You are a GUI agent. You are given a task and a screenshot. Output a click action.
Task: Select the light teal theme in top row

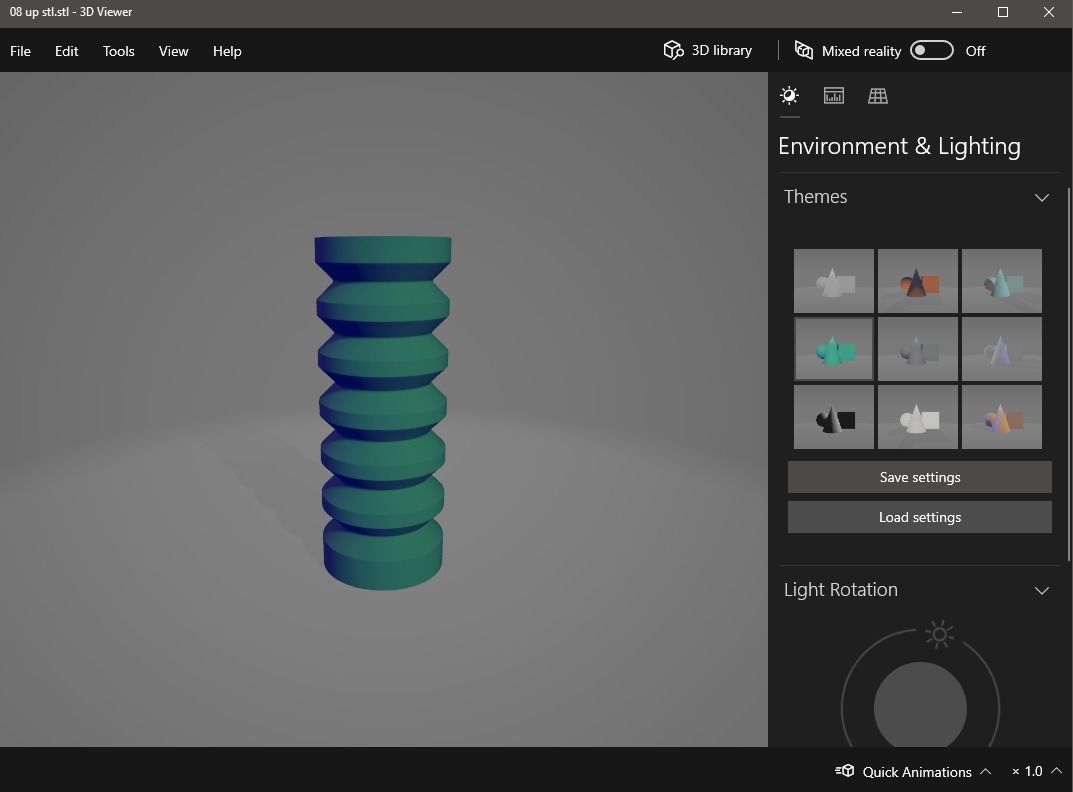pos(1002,281)
